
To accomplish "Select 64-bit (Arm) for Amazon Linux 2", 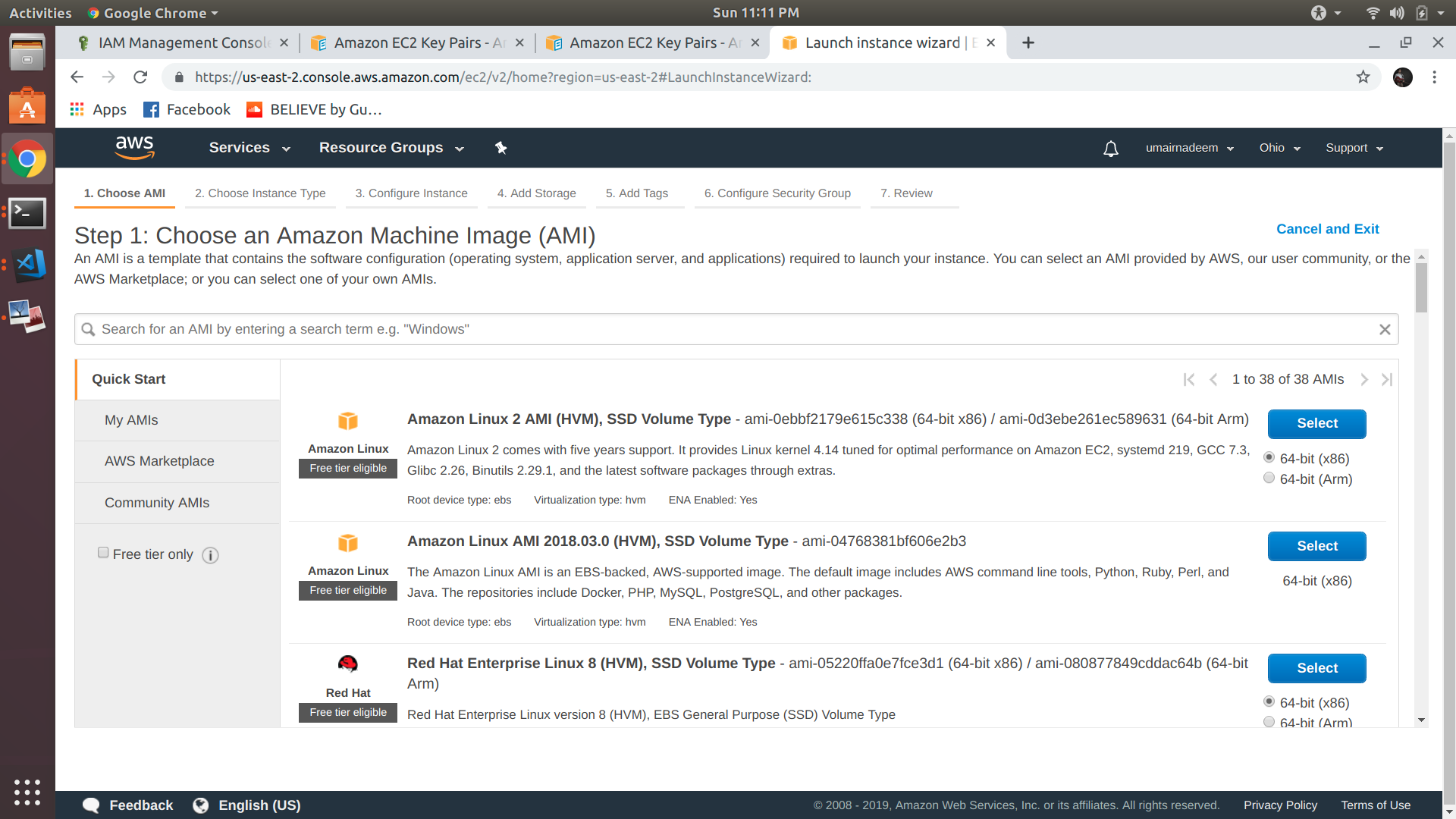I will (x=1269, y=478).
